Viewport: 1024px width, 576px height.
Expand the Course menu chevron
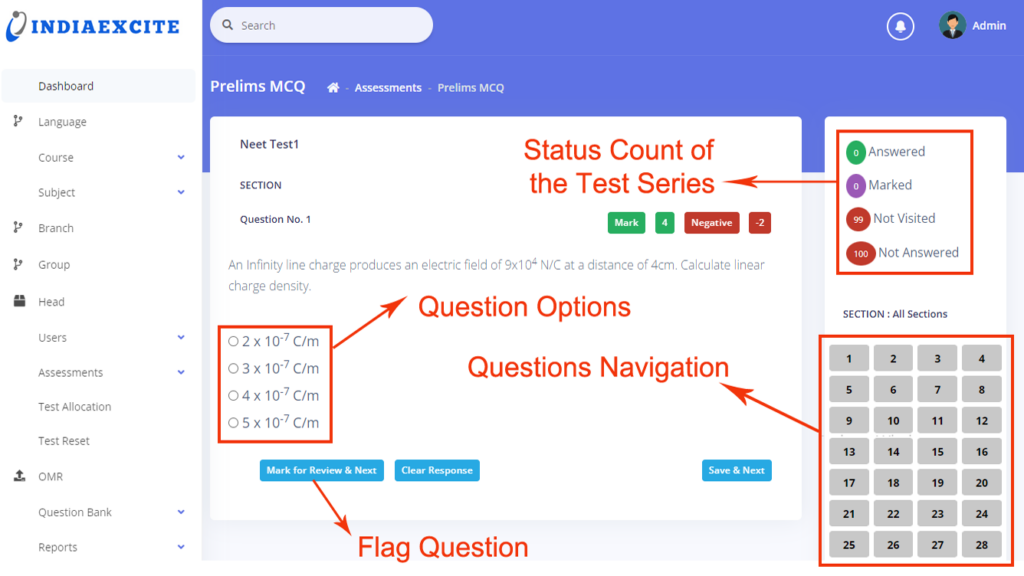[181, 157]
